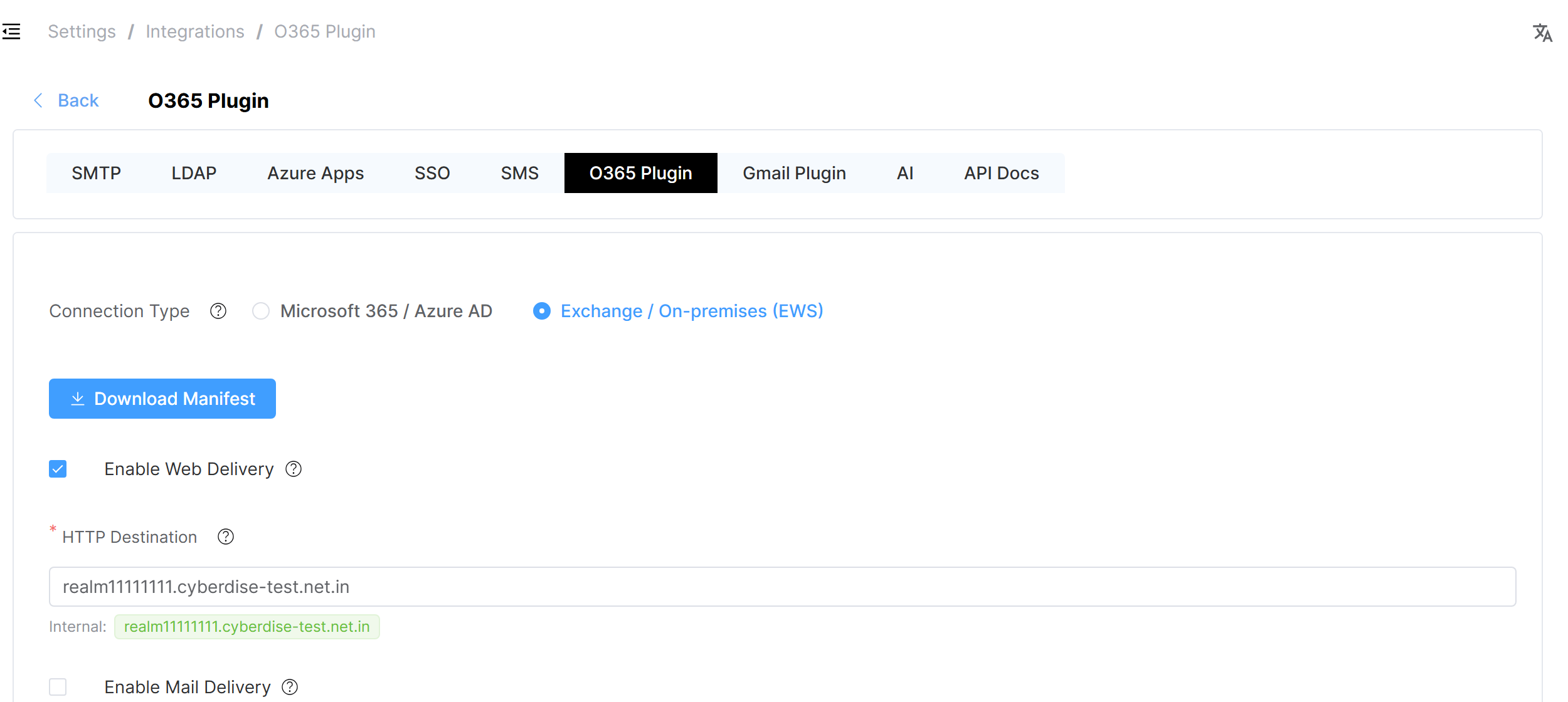
Task: Click the help icon beside Connection Type
Action: (218, 311)
